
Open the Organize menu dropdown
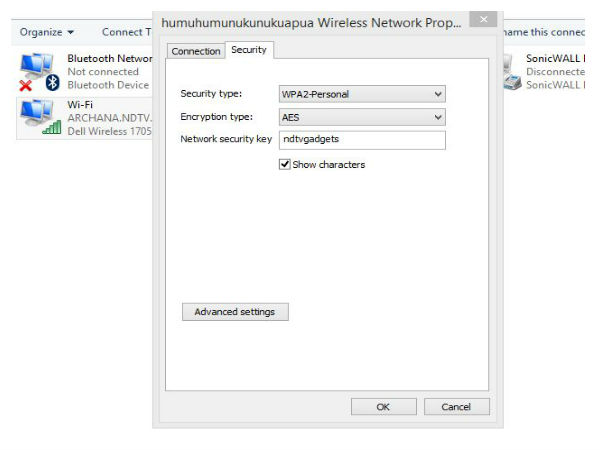(x=46, y=32)
